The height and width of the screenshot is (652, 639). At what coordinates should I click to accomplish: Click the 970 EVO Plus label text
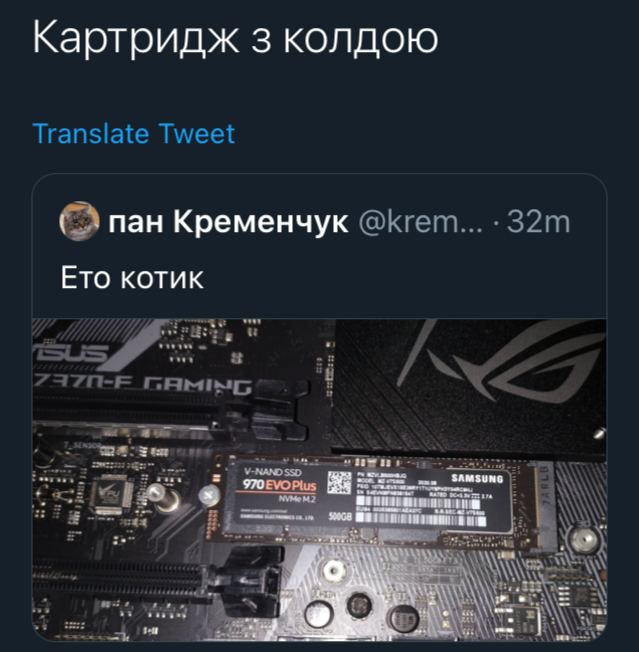pyautogui.click(x=279, y=485)
